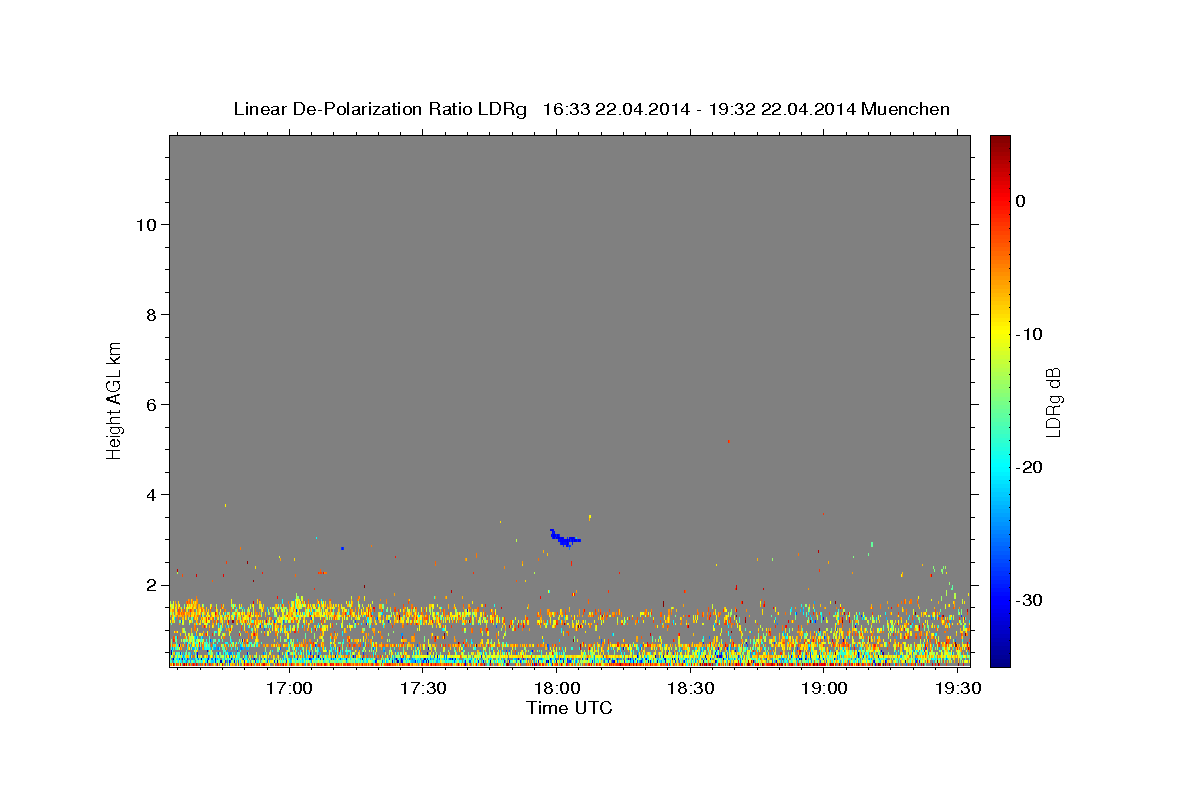Click the height tick label '6'
This screenshot has height=800, width=1200.
pos(151,404)
